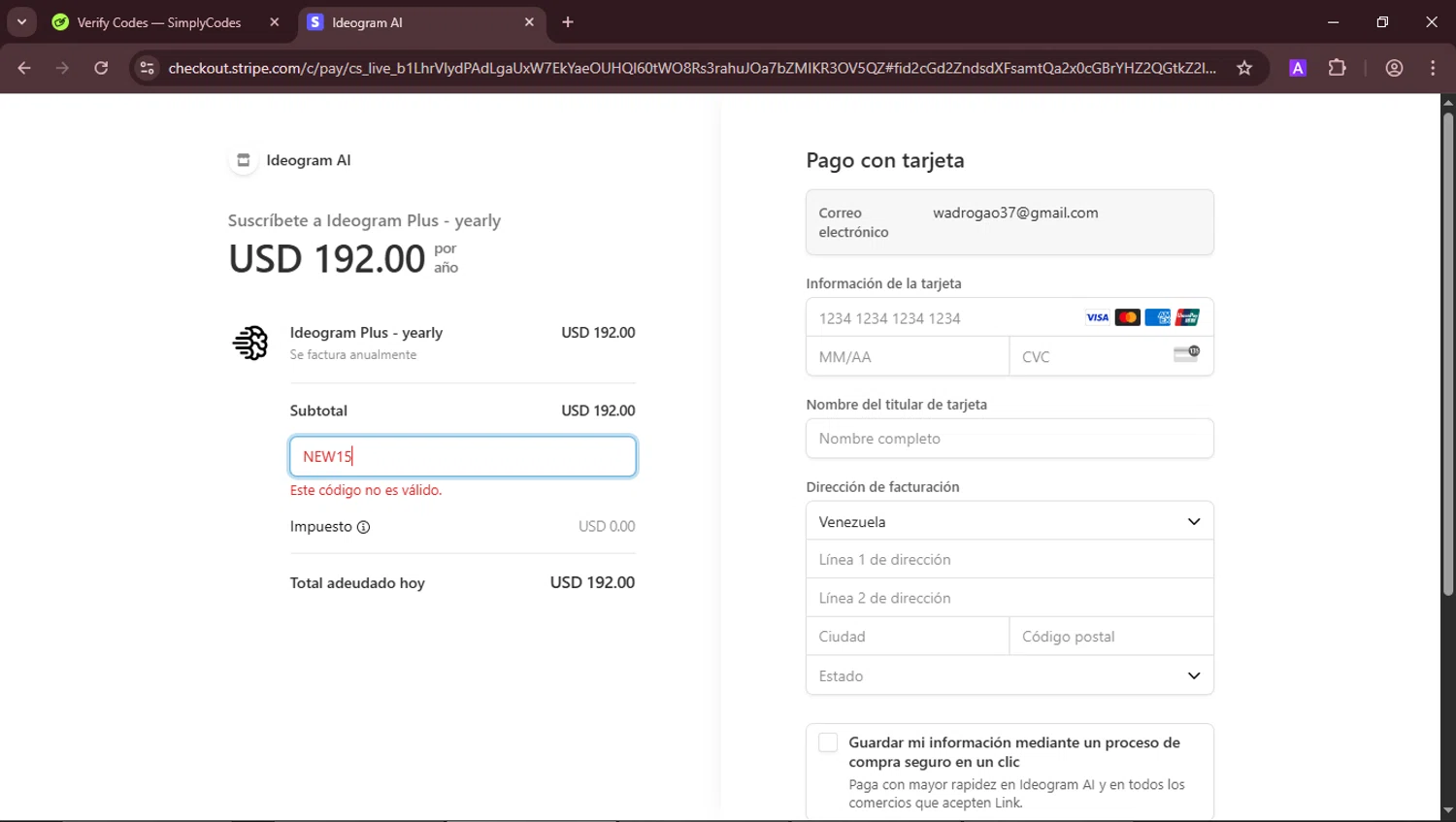Open the Extensions puzzle icon

tap(1338, 68)
